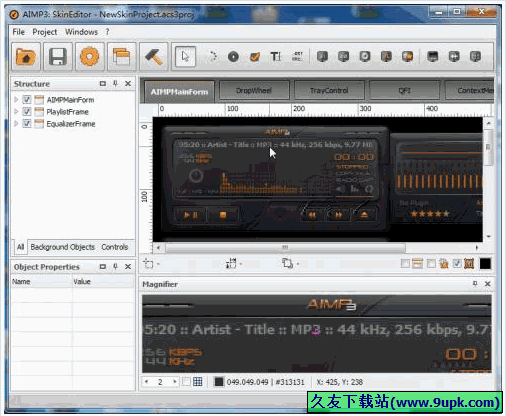
Task: Click the Value column header in Object Properties
Action: (103, 282)
